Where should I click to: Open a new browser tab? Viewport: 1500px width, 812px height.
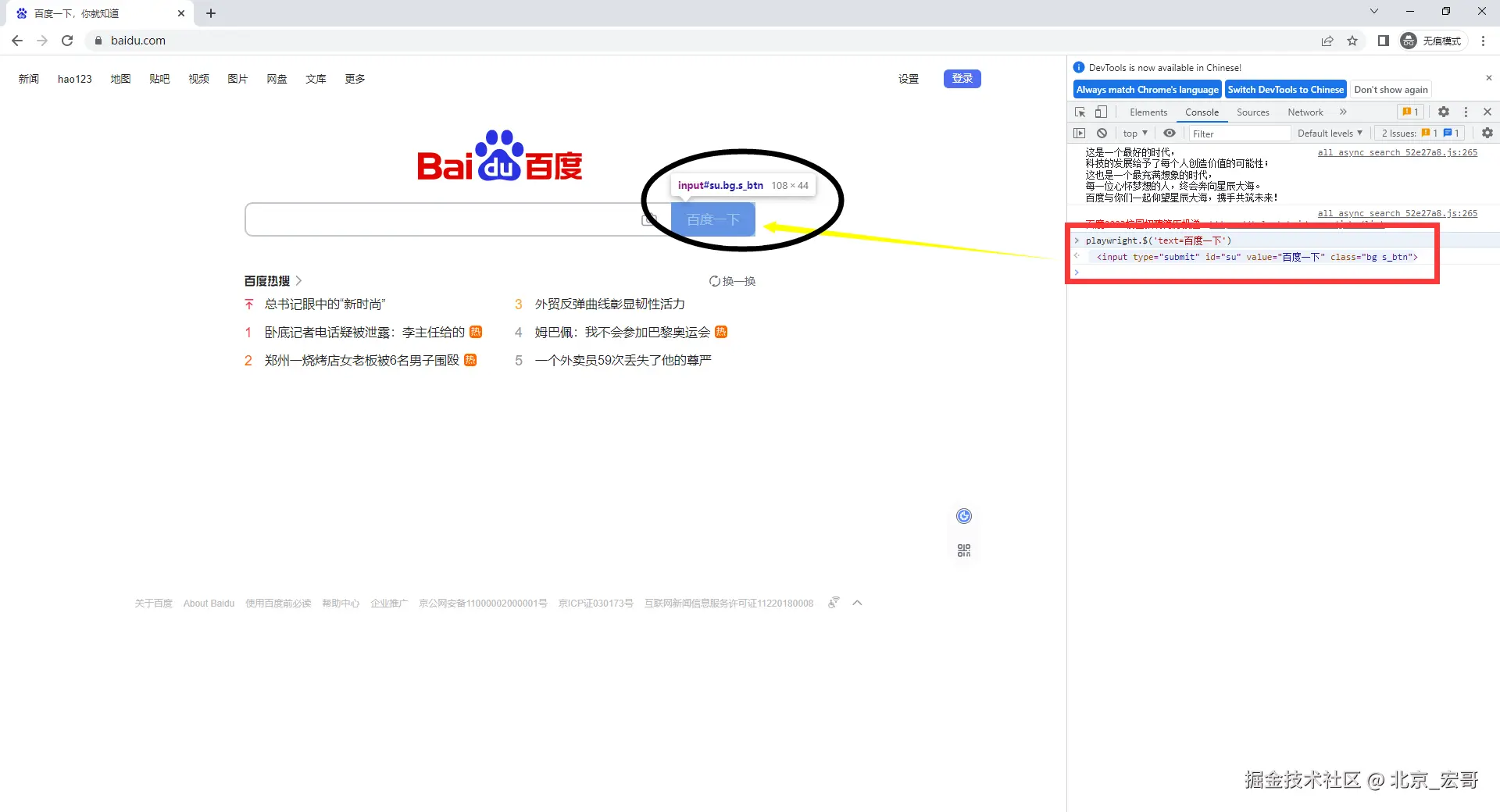click(x=211, y=13)
